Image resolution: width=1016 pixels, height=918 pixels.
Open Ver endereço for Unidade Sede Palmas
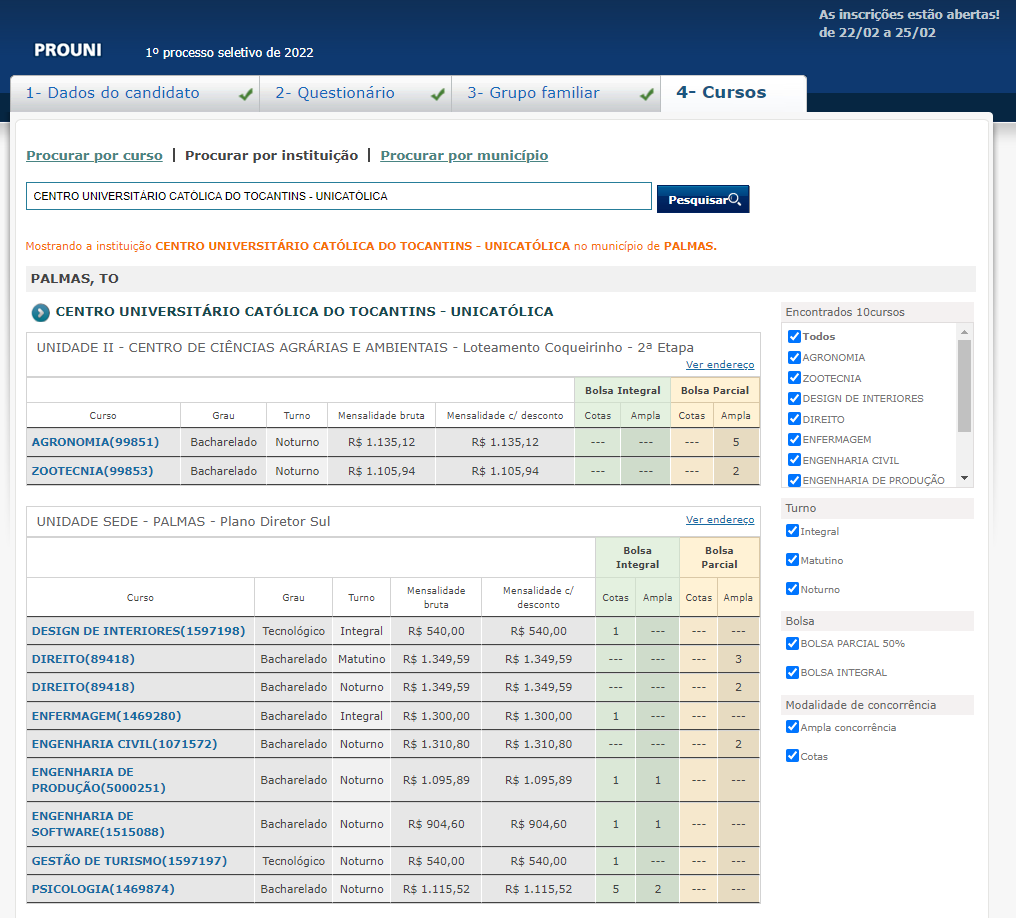point(720,520)
